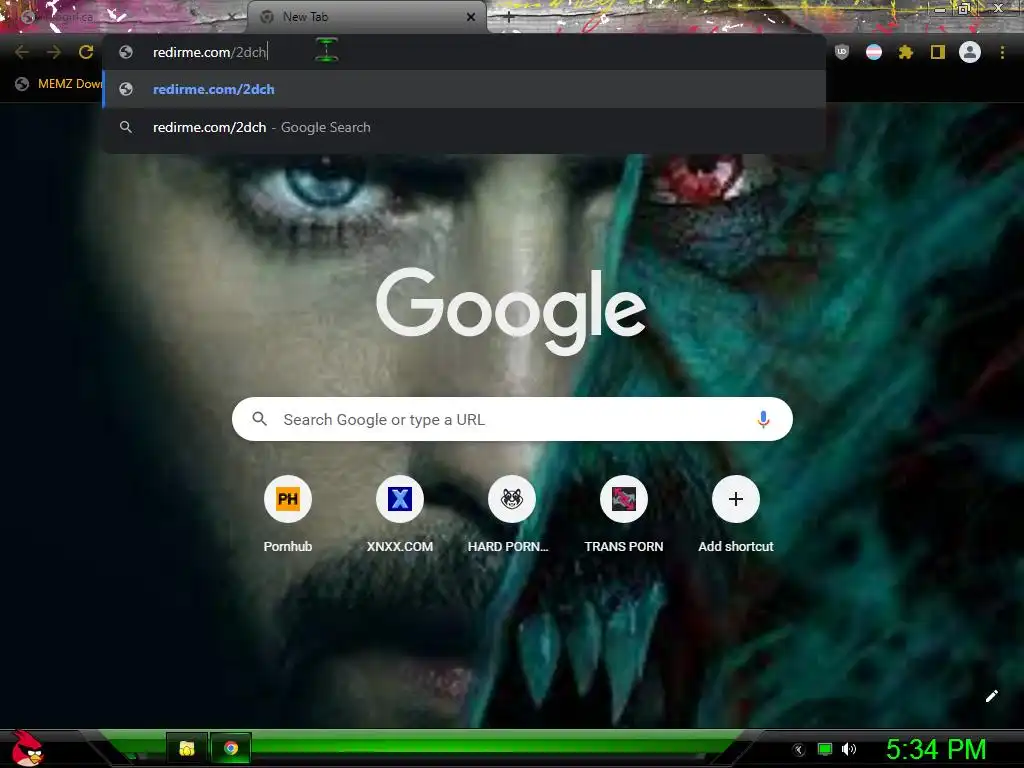The height and width of the screenshot is (768, 1024).
Task: Open the volume speaker tray icon
Action: [x=849, y=749]
